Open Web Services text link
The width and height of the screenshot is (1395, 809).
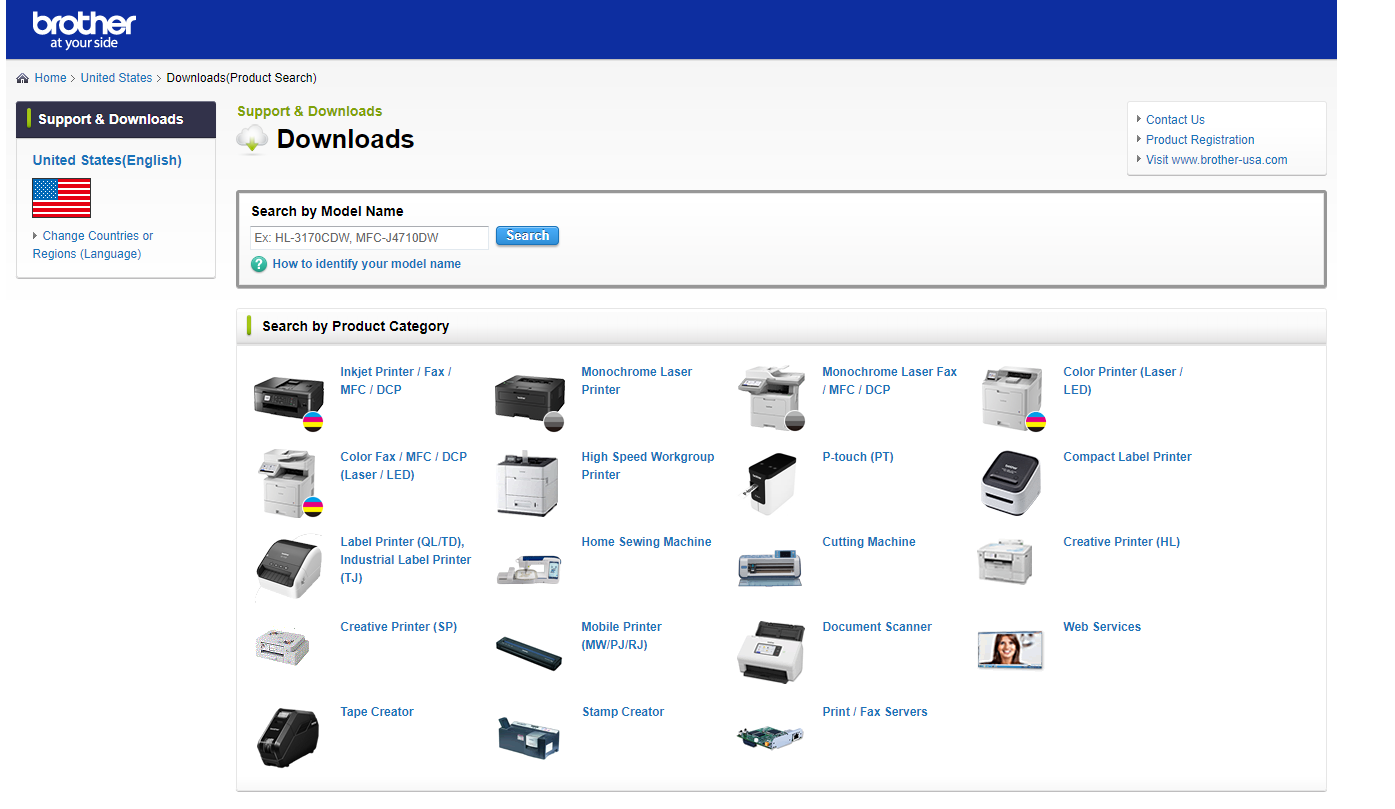tap(1102, 627)
